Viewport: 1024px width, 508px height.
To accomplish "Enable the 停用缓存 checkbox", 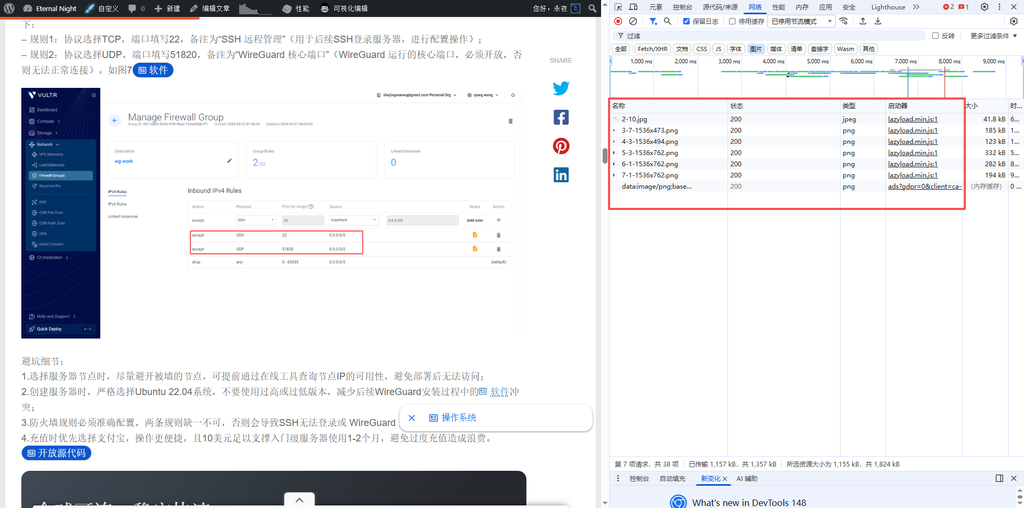I will pyautogui.click(x=732, y=21).
